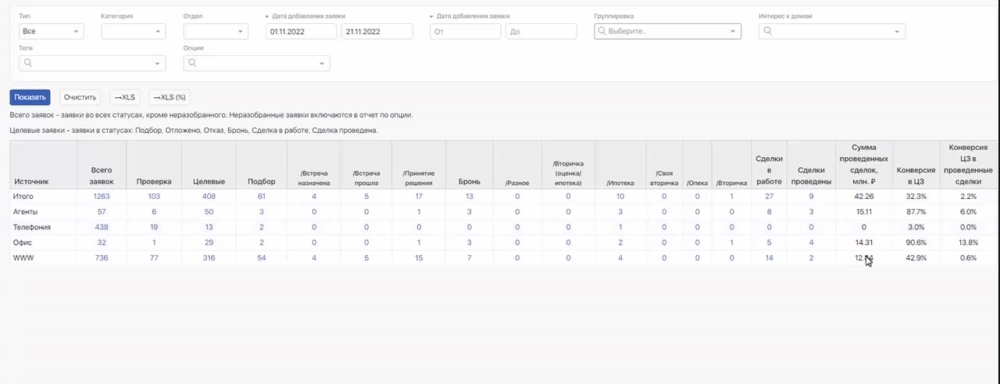Open the 19 Проверка link for Телефония
The image size is (1000, 384).
154,227
